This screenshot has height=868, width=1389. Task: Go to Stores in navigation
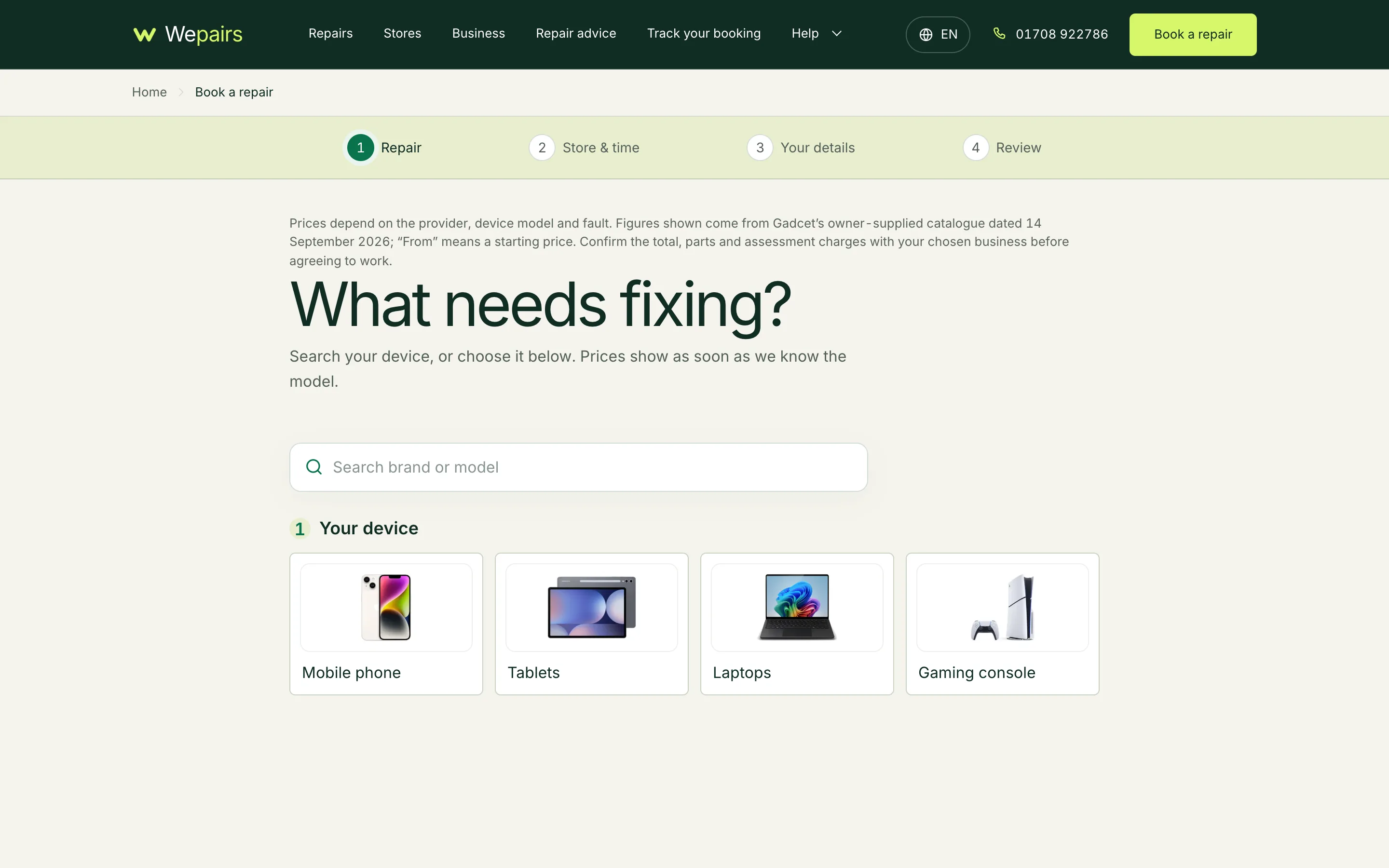402,33
